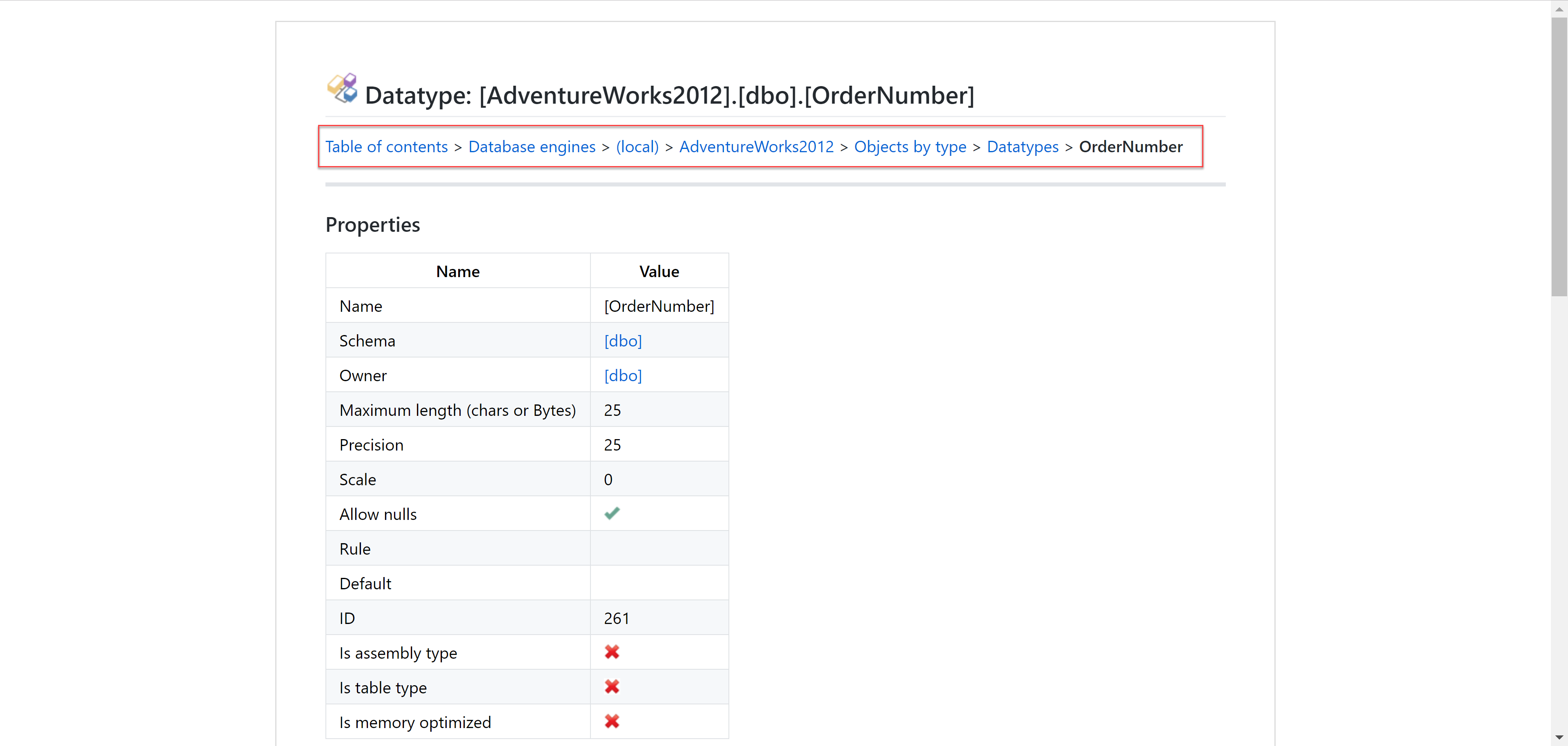Click the Owner row label
This screenshot has width=1568, height=746.
[x=363, y=375]
